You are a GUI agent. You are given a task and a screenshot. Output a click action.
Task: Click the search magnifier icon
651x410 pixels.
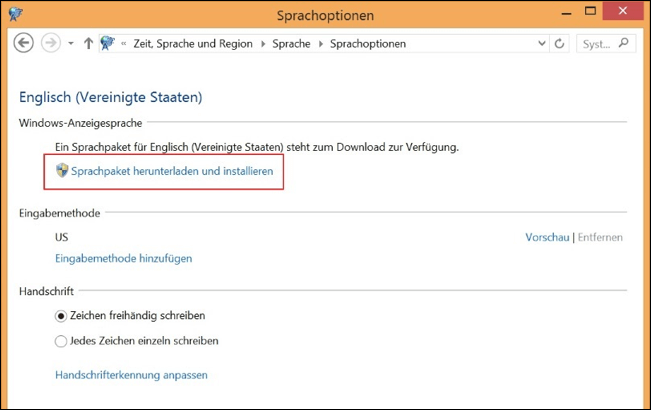(x=623, y=43)
